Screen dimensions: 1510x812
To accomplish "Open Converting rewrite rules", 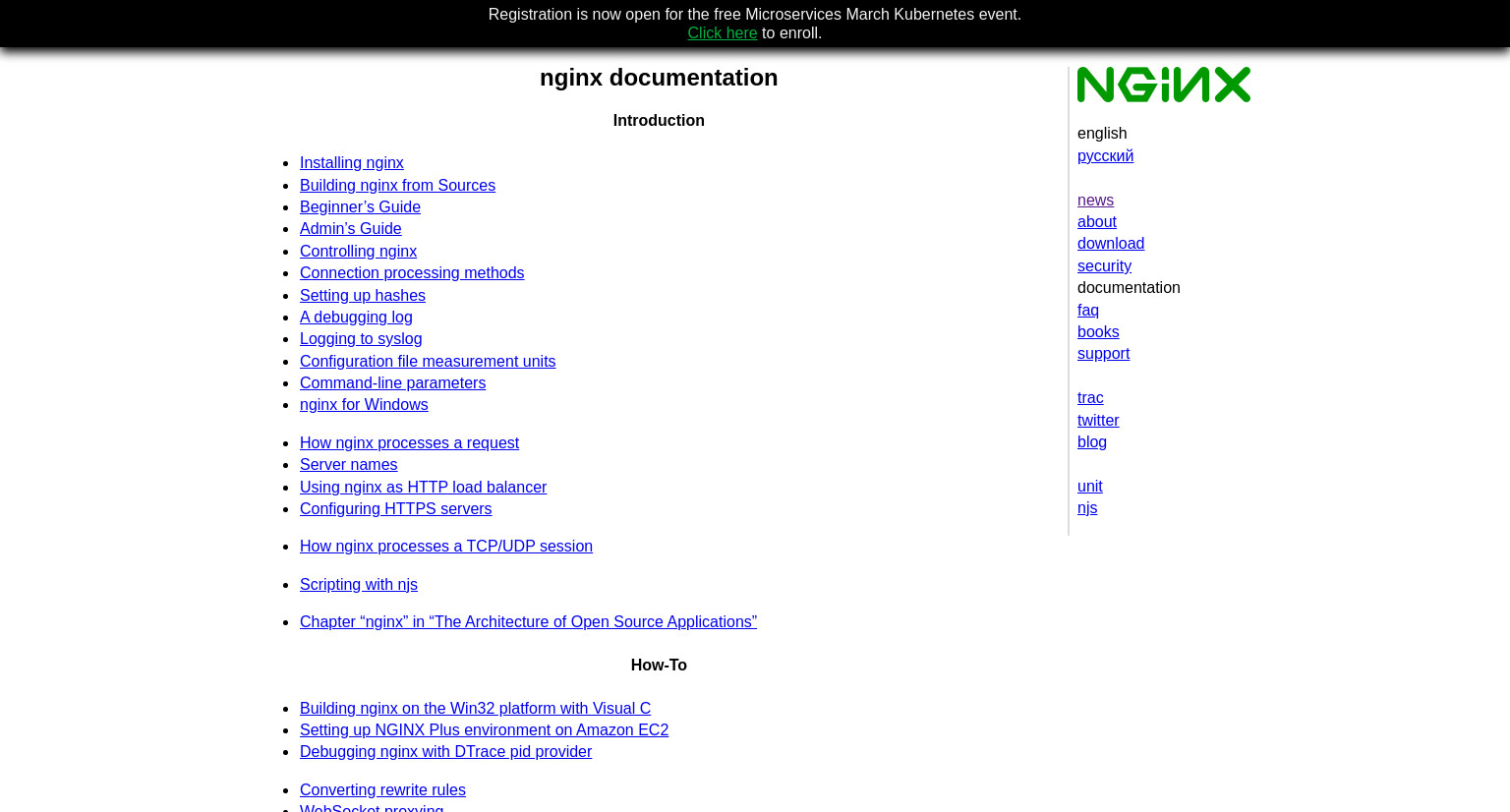I will pos(382,790).
